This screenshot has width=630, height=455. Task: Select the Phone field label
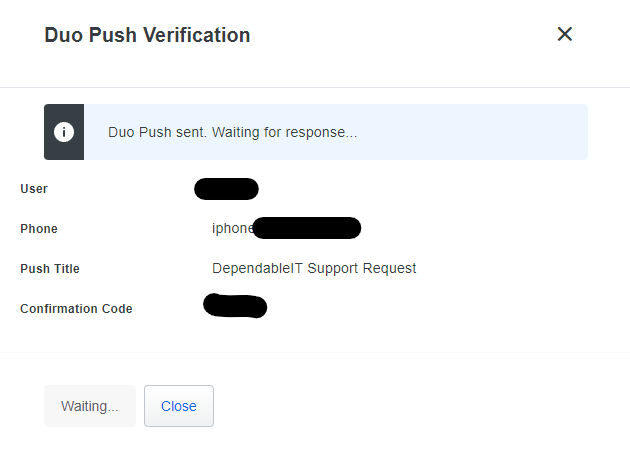(39, 229)
